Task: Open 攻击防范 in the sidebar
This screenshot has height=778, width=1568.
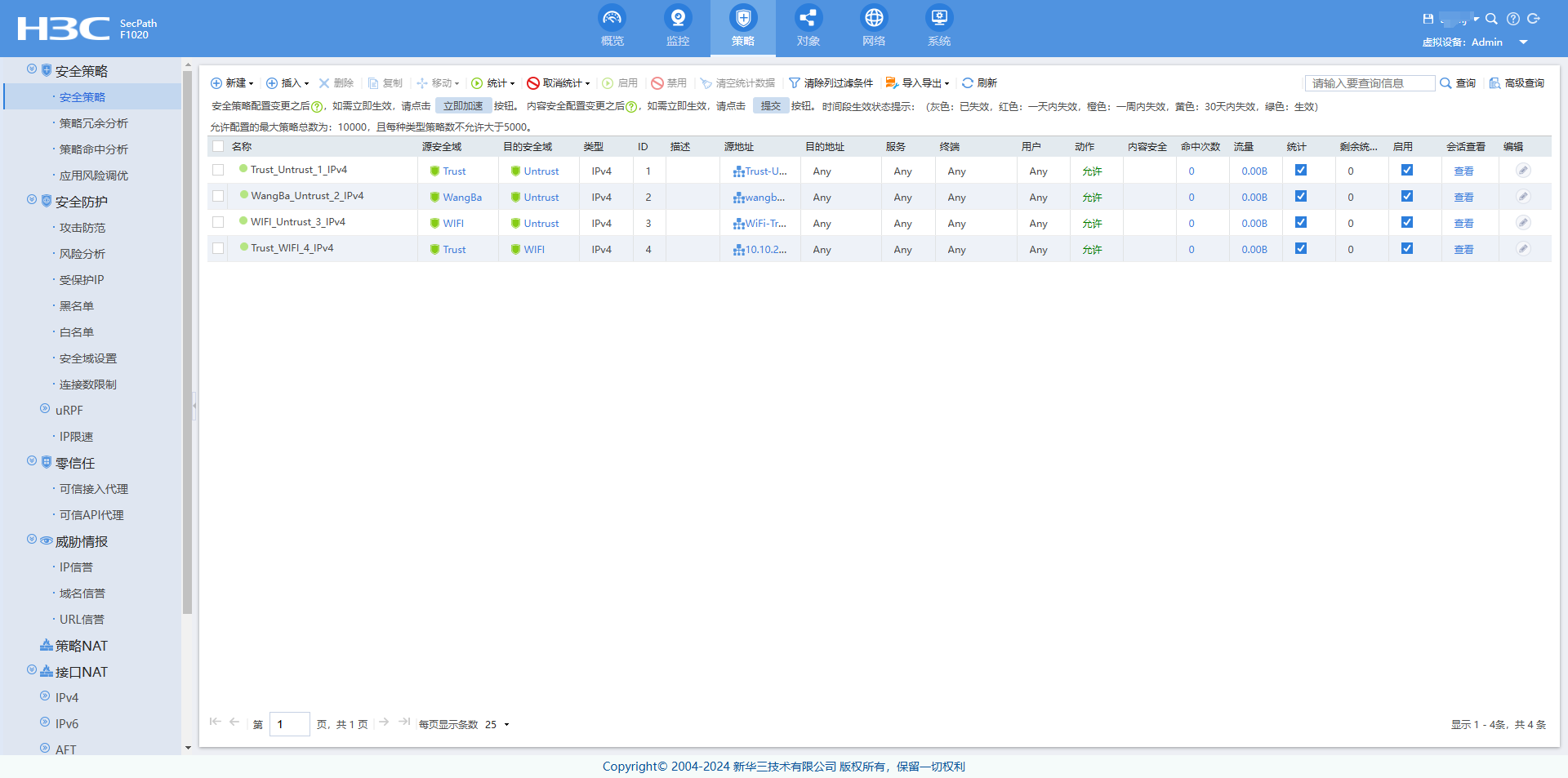Action: (82, 228)
